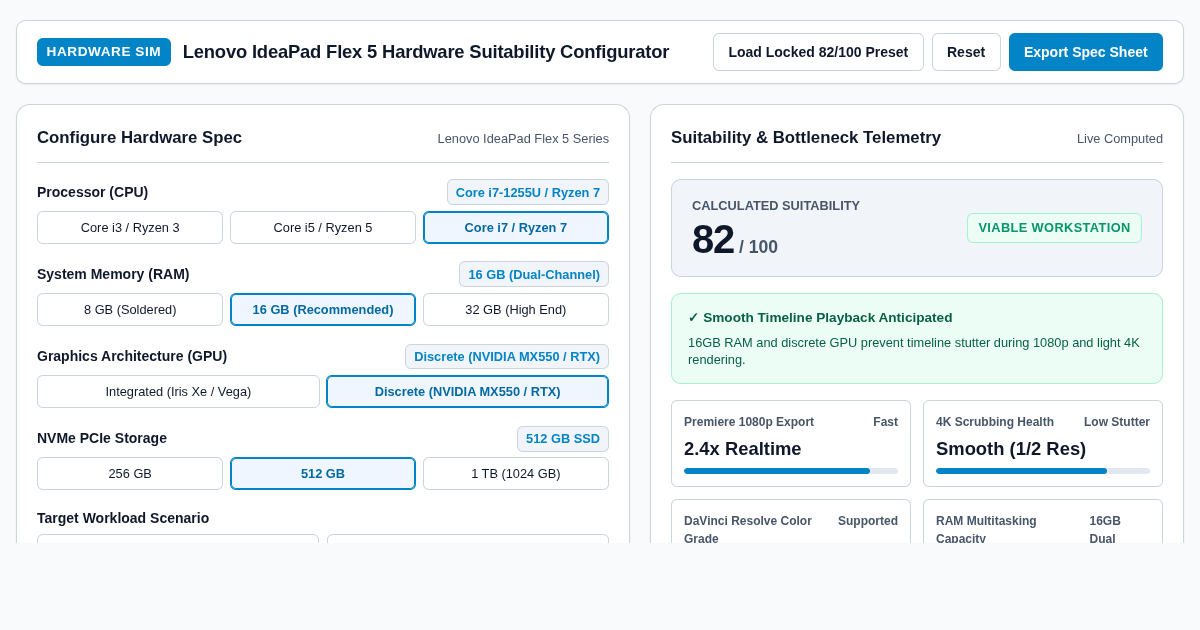The width and height of the screenshot is (1200, 630).
Task: Click the Smooth (1/2 Res) value
Action: 1011,449
